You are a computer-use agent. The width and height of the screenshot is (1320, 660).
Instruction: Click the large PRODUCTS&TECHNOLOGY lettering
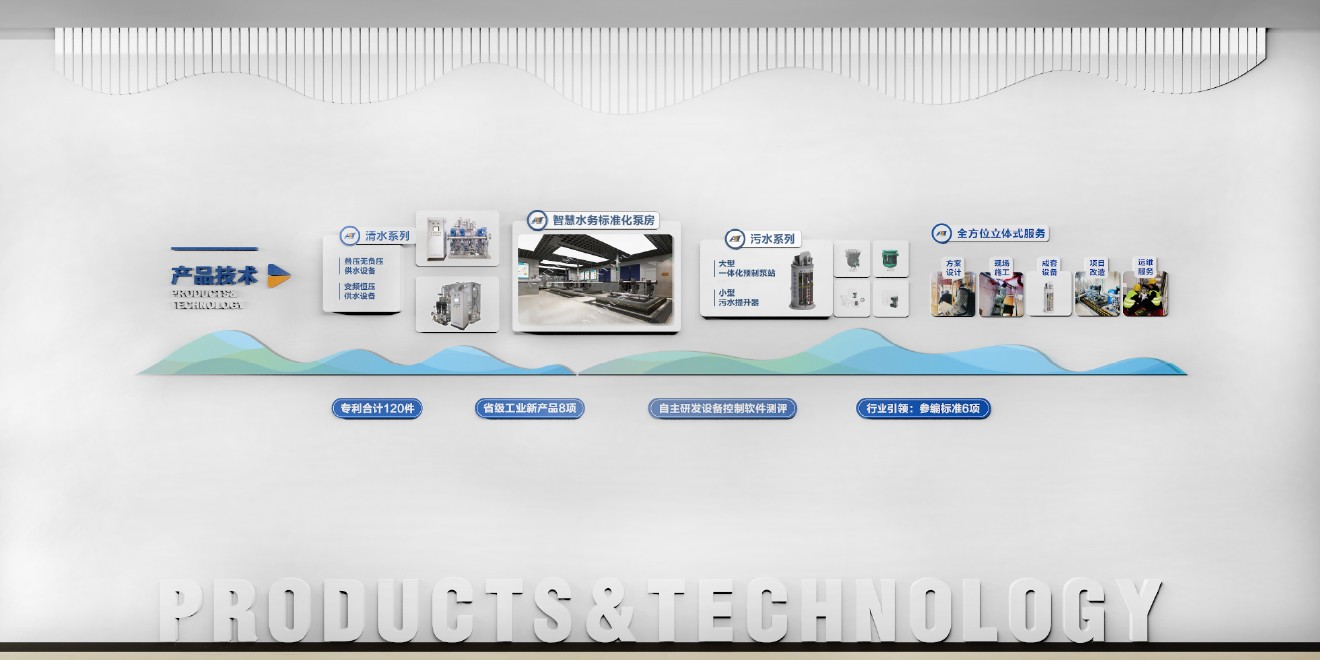[660, 609]
